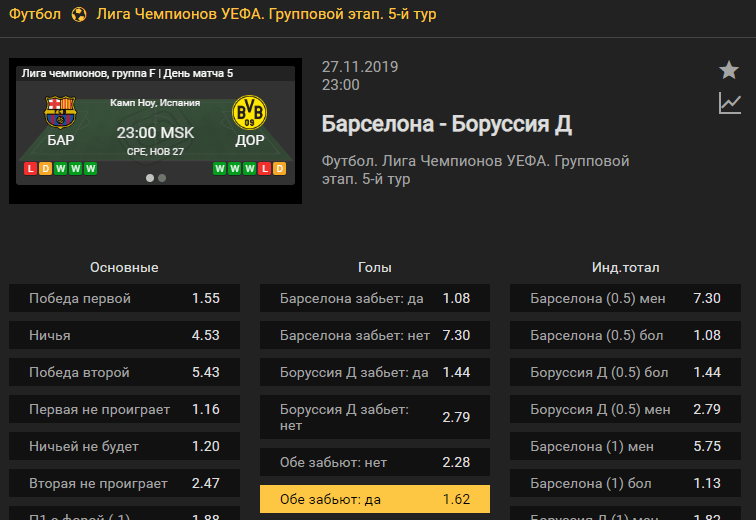Click the Barcelona club crest
This screenshot has width=756, height=520.
pos(60,112)
